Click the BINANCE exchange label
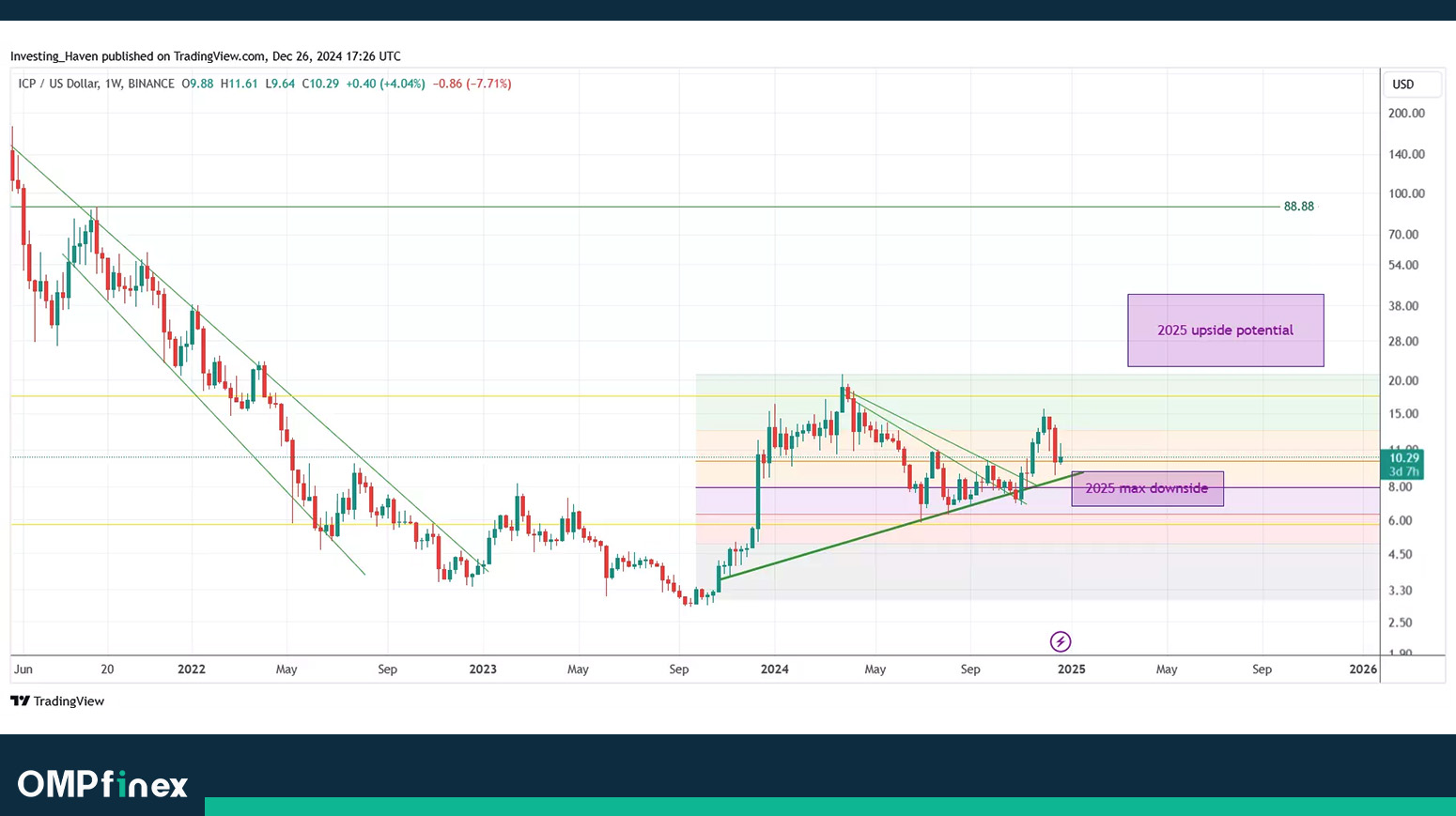 151,84
